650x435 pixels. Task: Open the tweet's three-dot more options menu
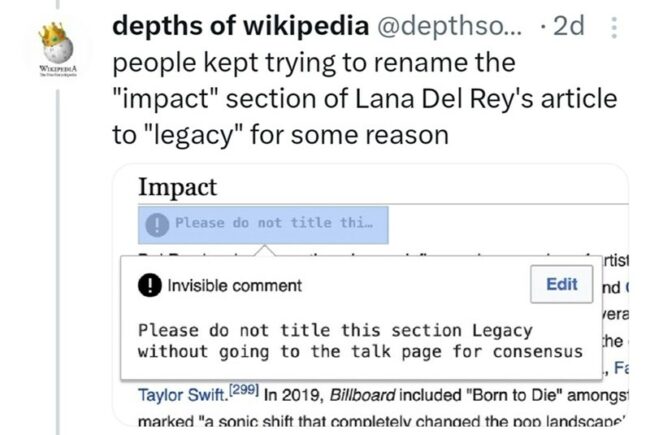click(x=614, y=29)
